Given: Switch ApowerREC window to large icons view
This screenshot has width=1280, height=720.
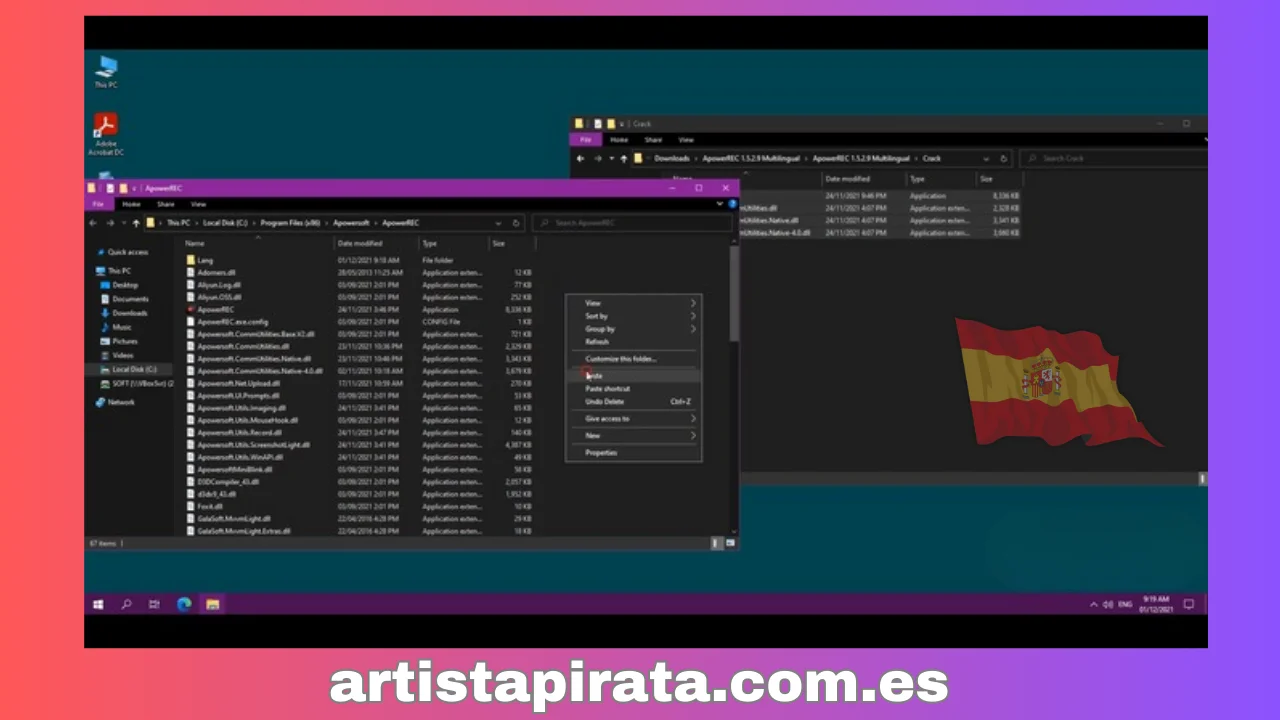Looking at the screenshot, I should tap(730, 543).
